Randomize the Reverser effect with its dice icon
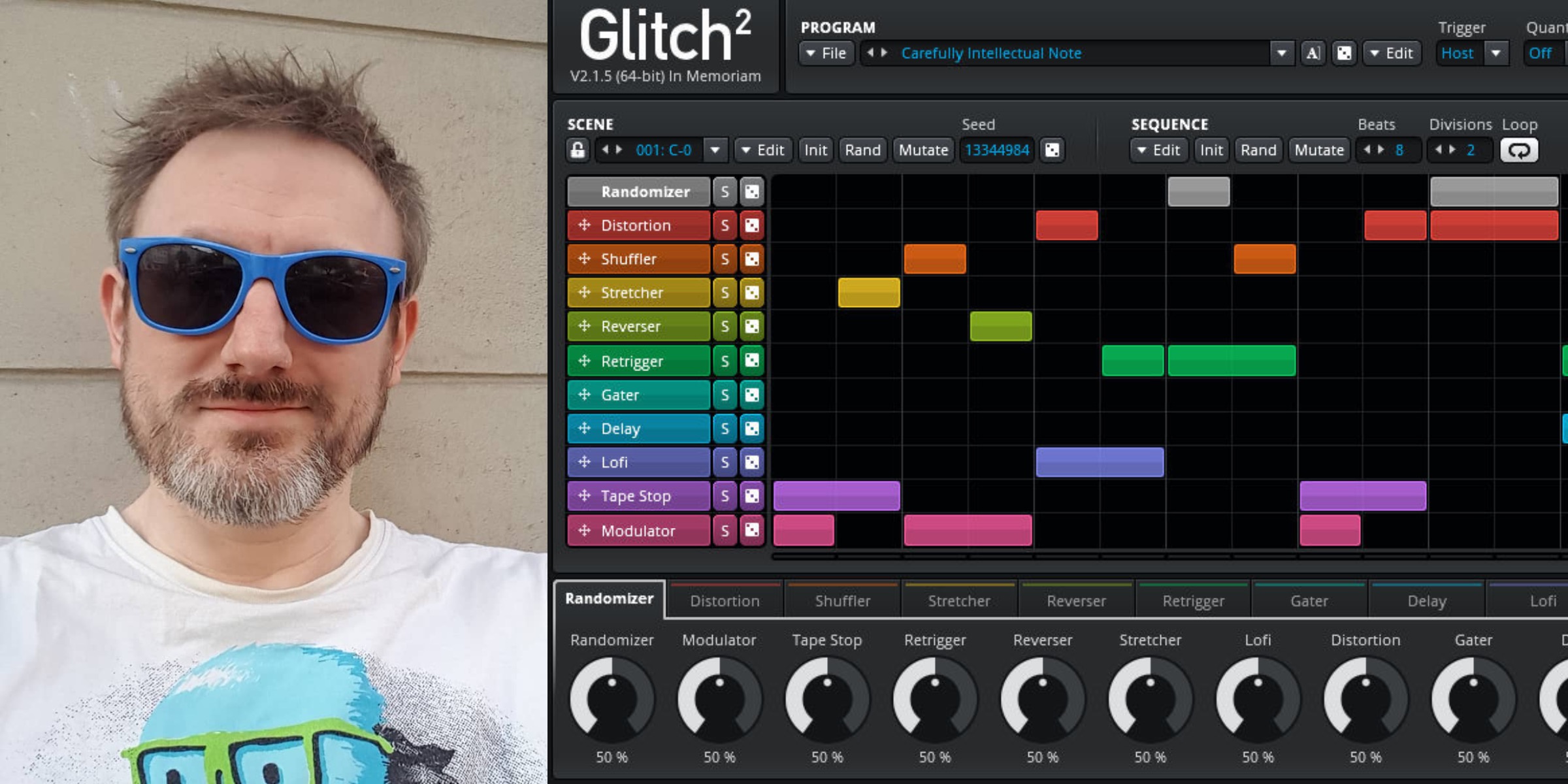The image size is (1568, 784). 752,327
